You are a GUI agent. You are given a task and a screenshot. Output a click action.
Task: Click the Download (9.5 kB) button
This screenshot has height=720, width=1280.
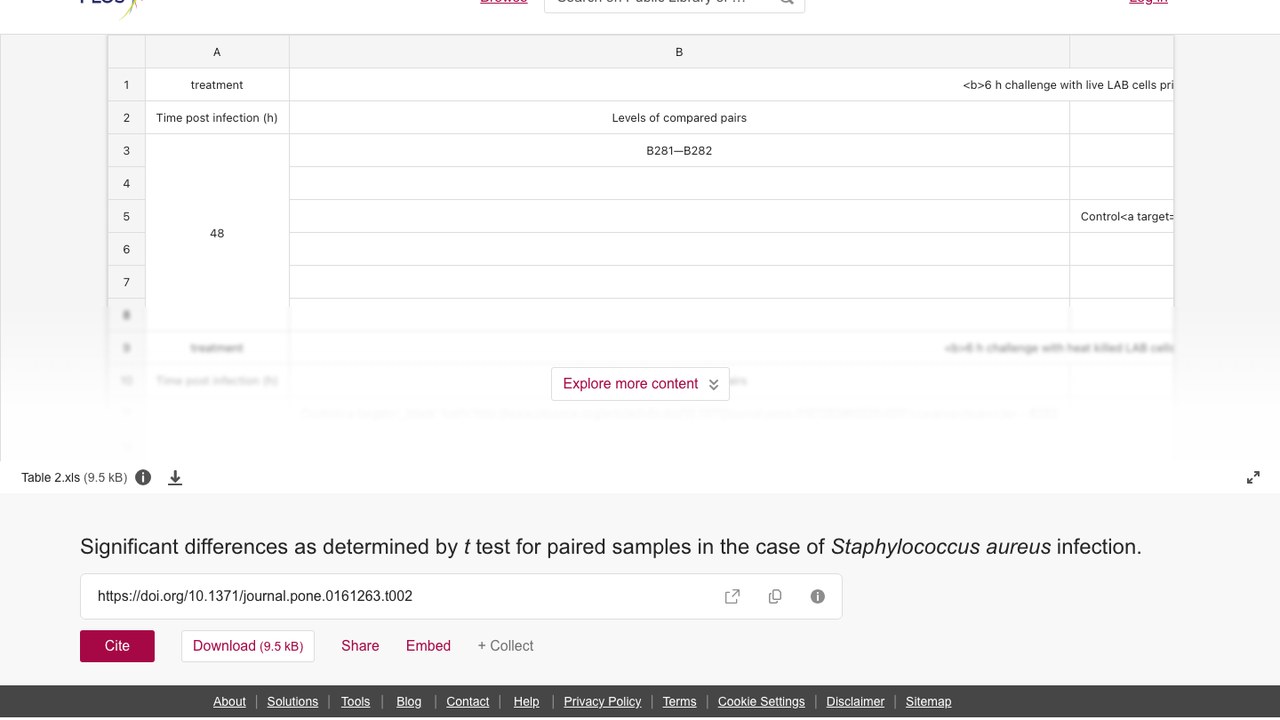[x=248, y=646]
